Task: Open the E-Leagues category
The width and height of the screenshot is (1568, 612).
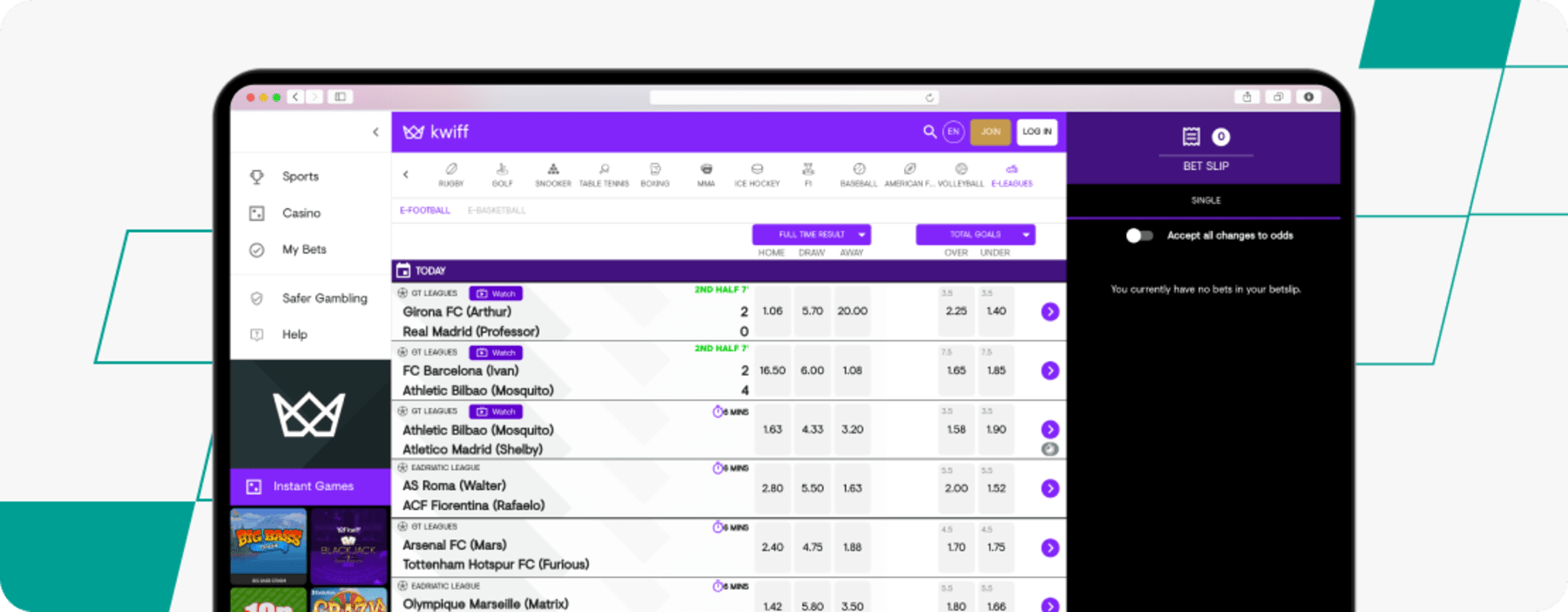Action: tap(1012, 174)
